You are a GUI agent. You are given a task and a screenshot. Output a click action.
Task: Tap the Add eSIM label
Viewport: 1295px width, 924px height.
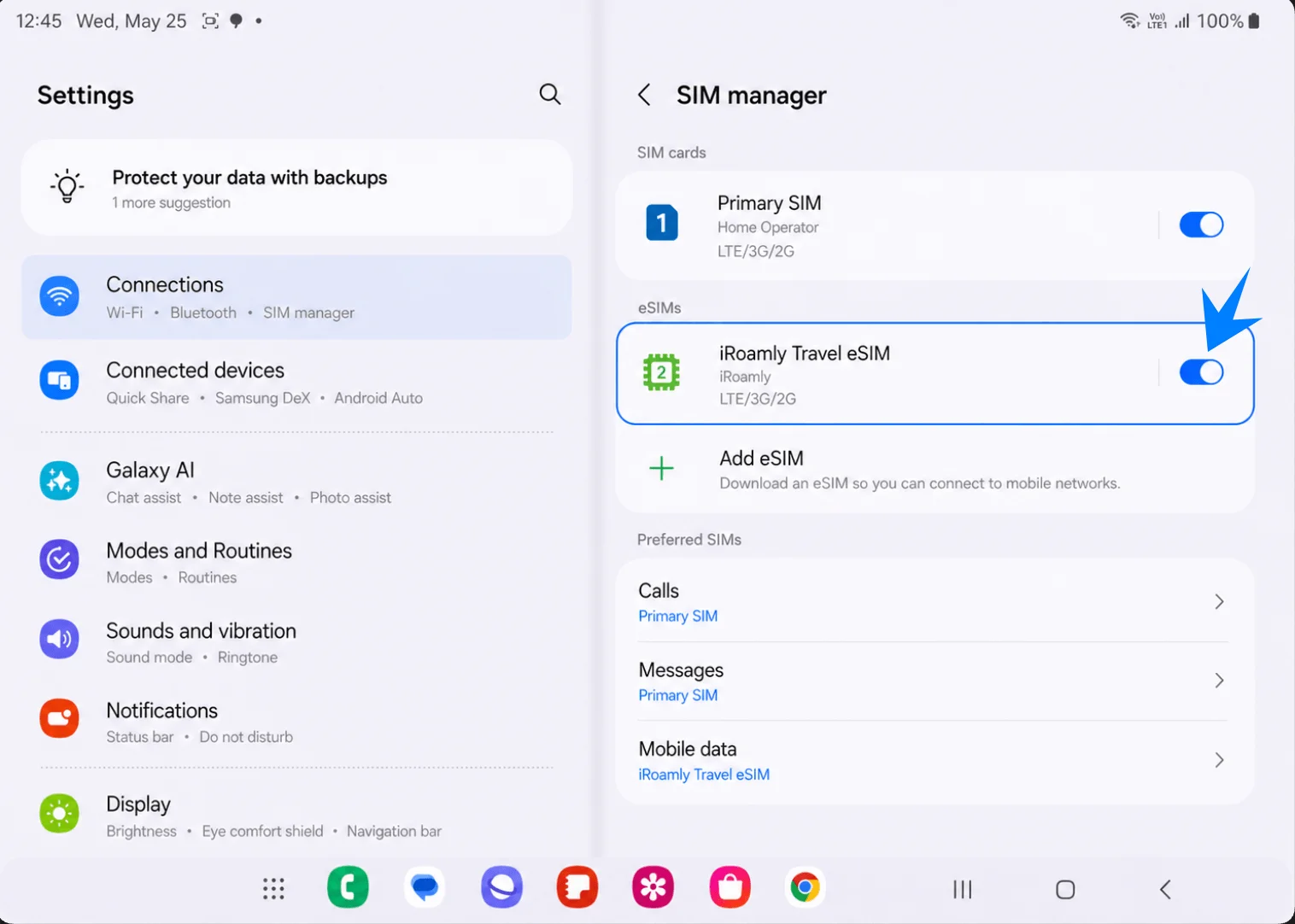tap(761, 459)
